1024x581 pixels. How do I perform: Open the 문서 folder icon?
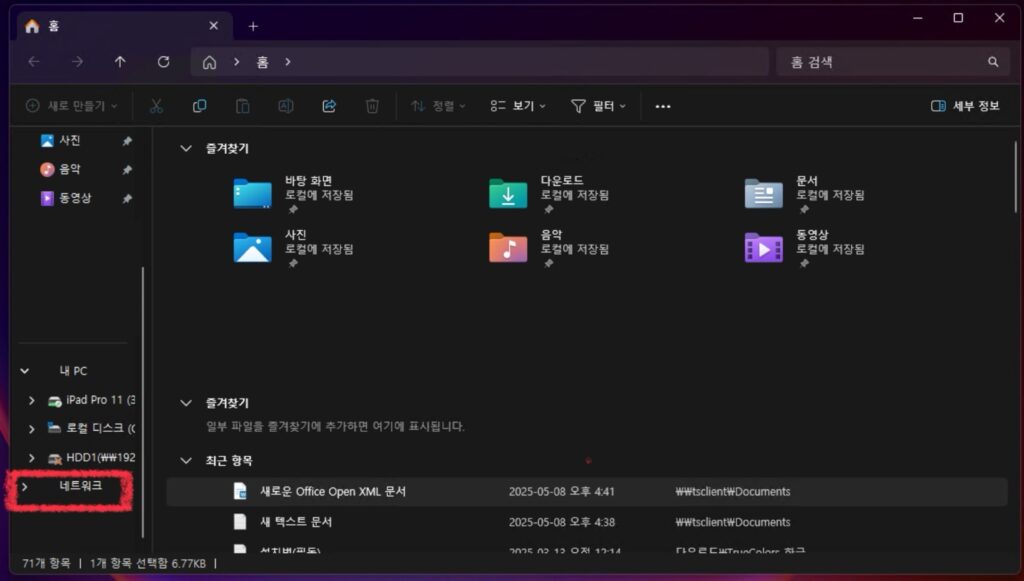tap(763, 194)
